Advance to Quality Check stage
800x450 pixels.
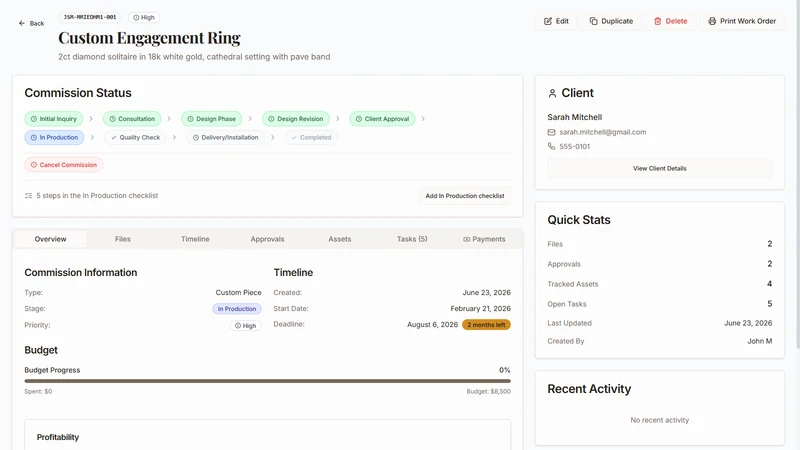tap(135, 137)
